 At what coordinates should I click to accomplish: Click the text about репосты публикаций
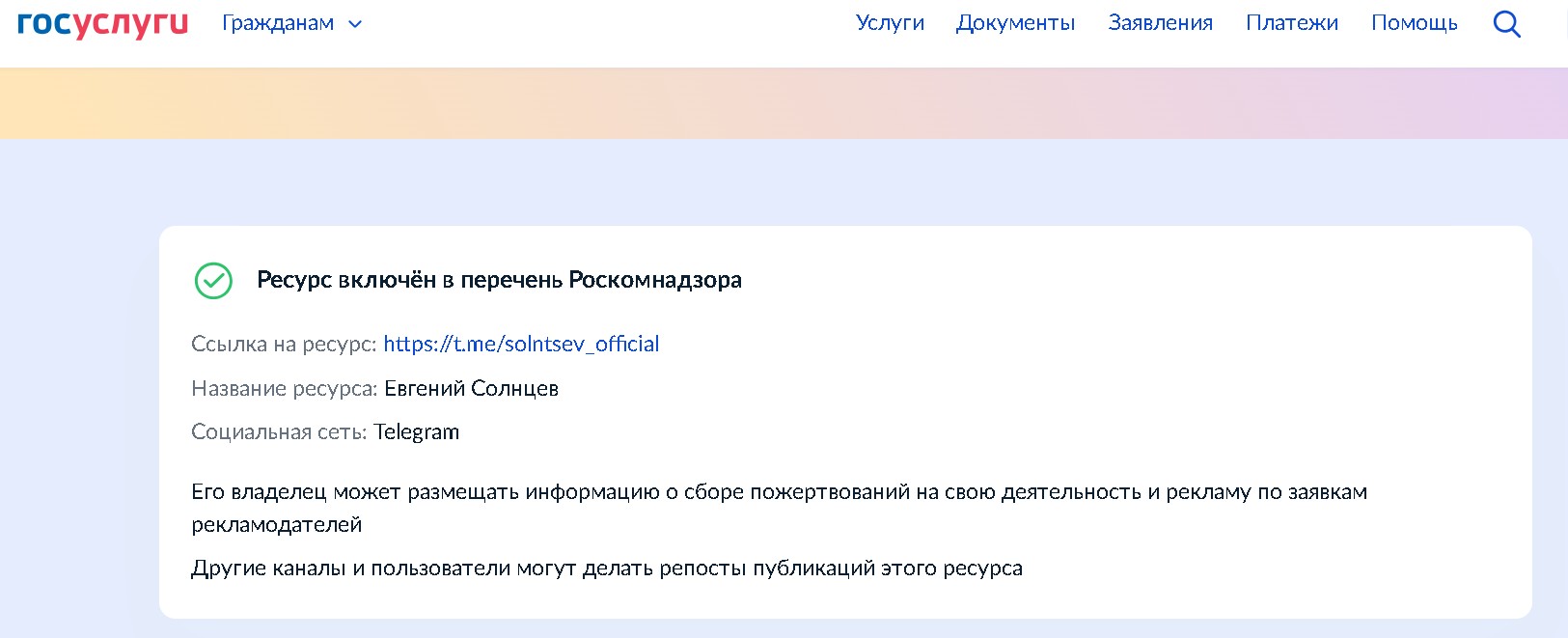[606, 568]
